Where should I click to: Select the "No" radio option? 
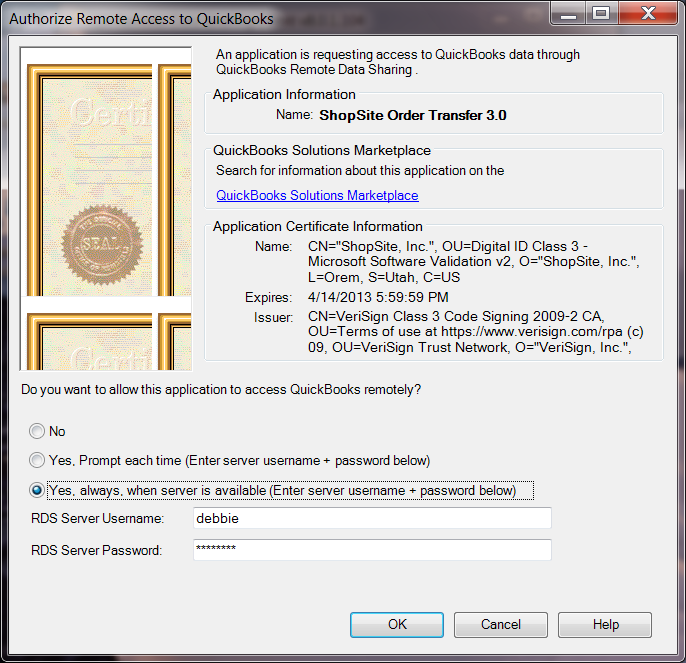point(38,432)
